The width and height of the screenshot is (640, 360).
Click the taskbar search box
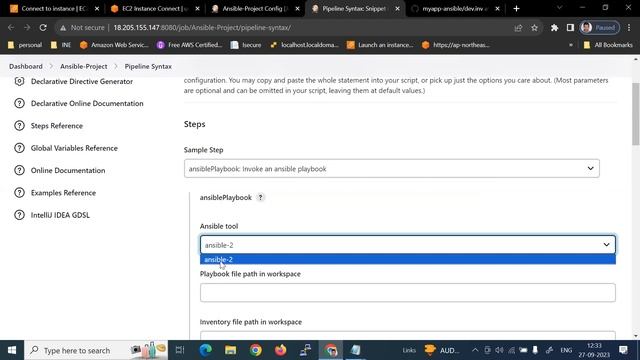[96, 350]
